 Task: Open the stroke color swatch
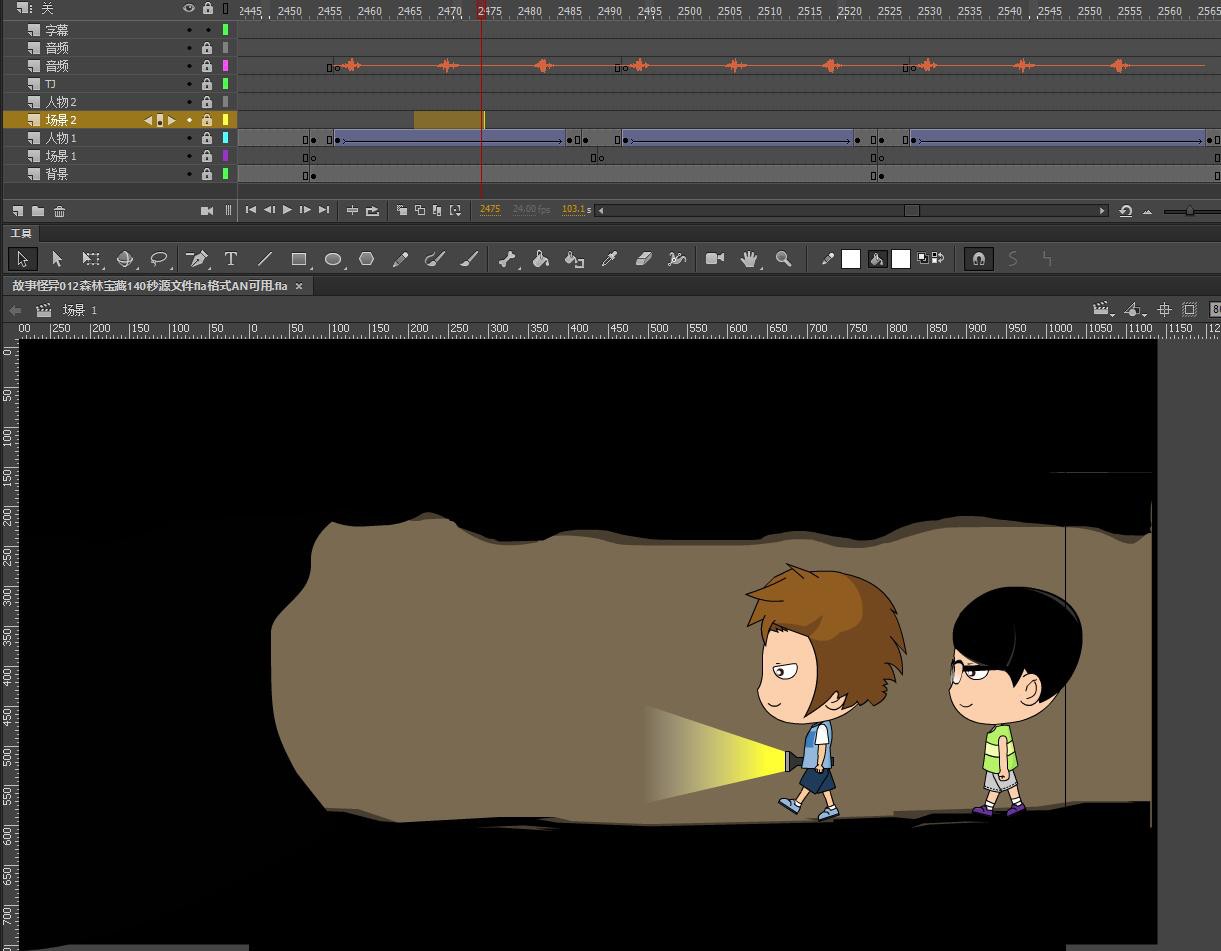click(x=851, y=259)
